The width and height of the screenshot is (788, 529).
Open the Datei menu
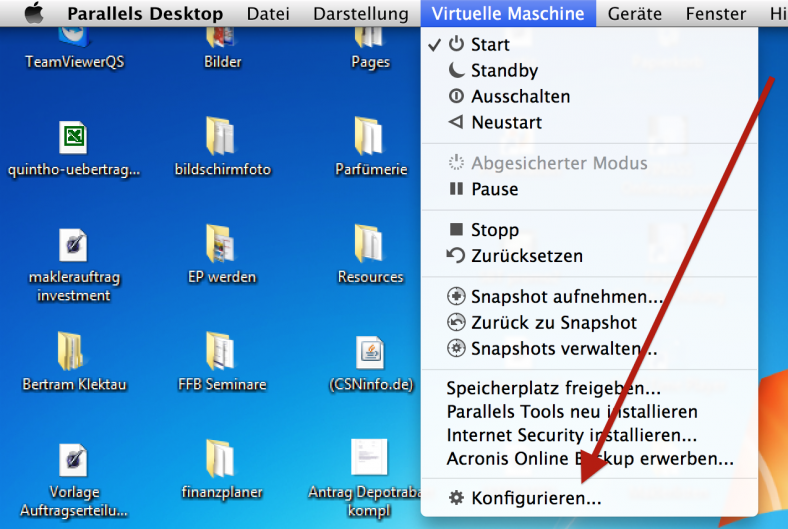click(x=268, y=14)
